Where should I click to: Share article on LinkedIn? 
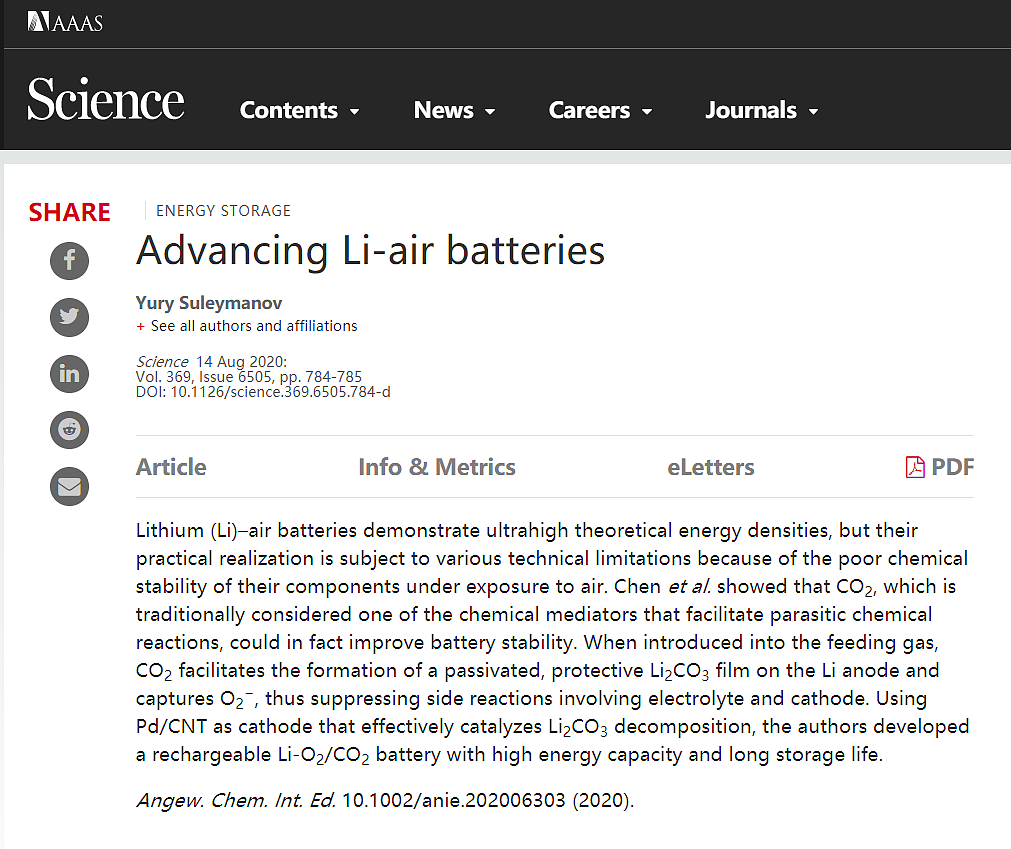tap(69, 374)
